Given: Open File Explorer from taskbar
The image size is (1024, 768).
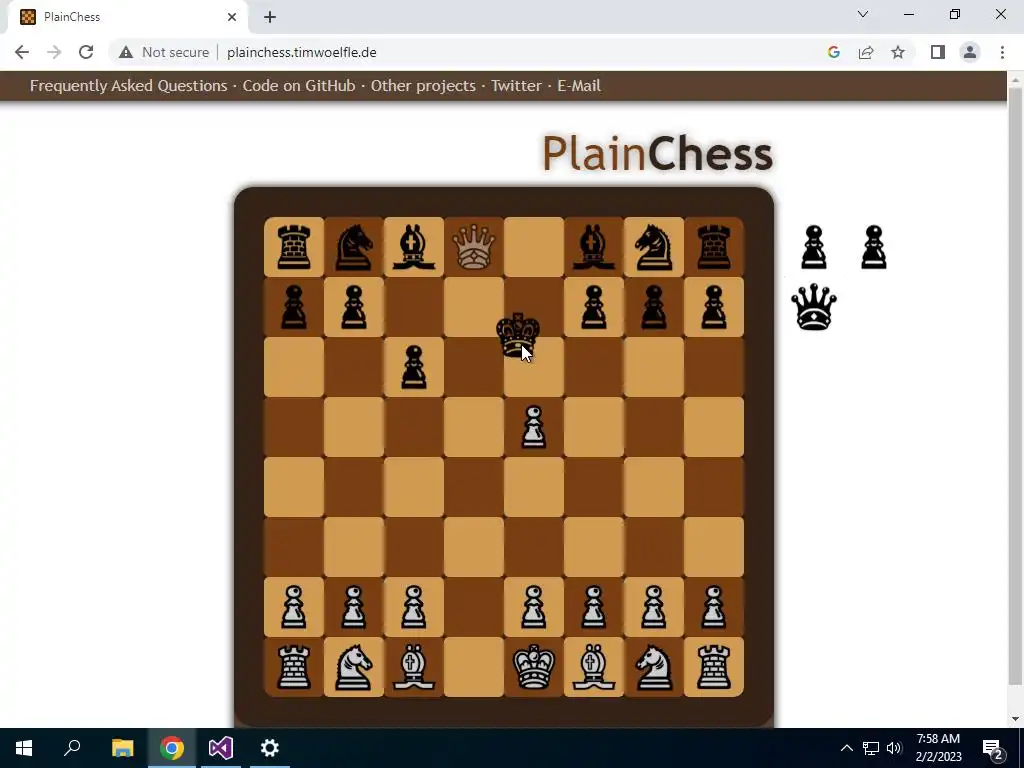Looking at the screenshot, I should (x=122, y=748).
